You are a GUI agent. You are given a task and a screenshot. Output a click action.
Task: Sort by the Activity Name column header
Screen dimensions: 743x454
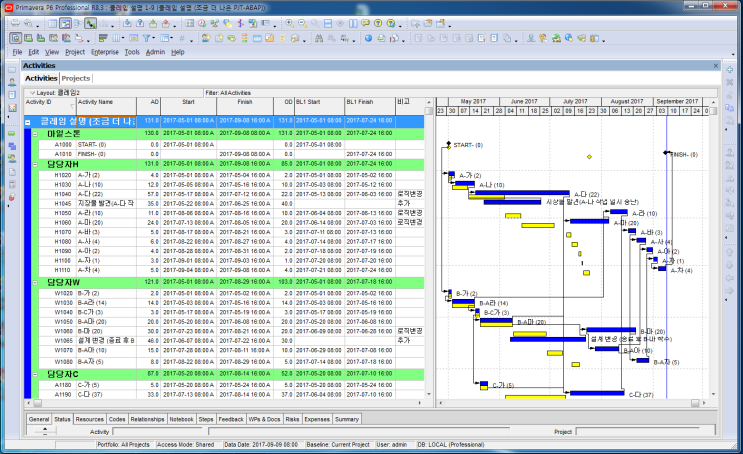click(107, 106)
